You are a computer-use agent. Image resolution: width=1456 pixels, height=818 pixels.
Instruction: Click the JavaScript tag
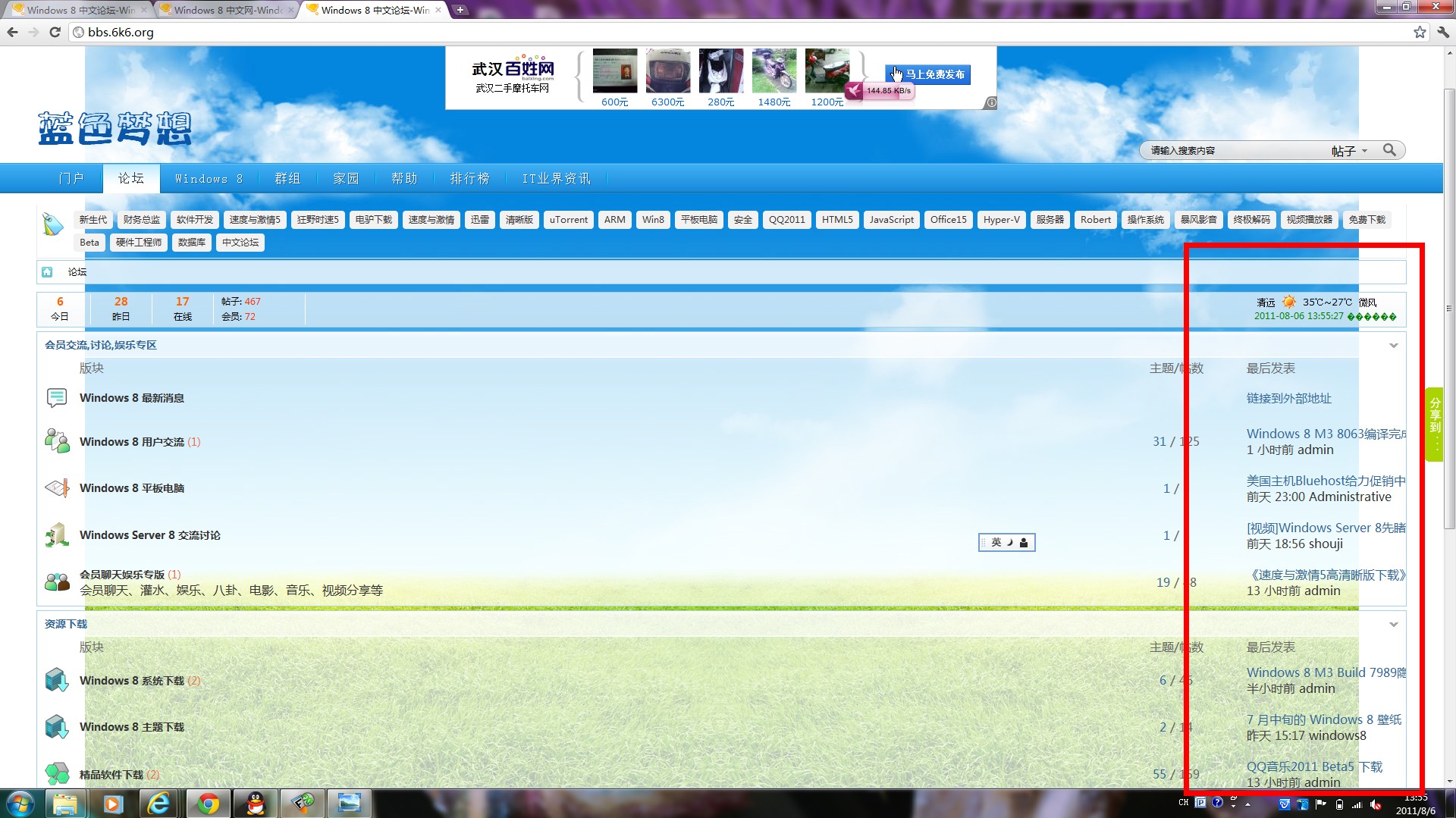tap(891, 220)
